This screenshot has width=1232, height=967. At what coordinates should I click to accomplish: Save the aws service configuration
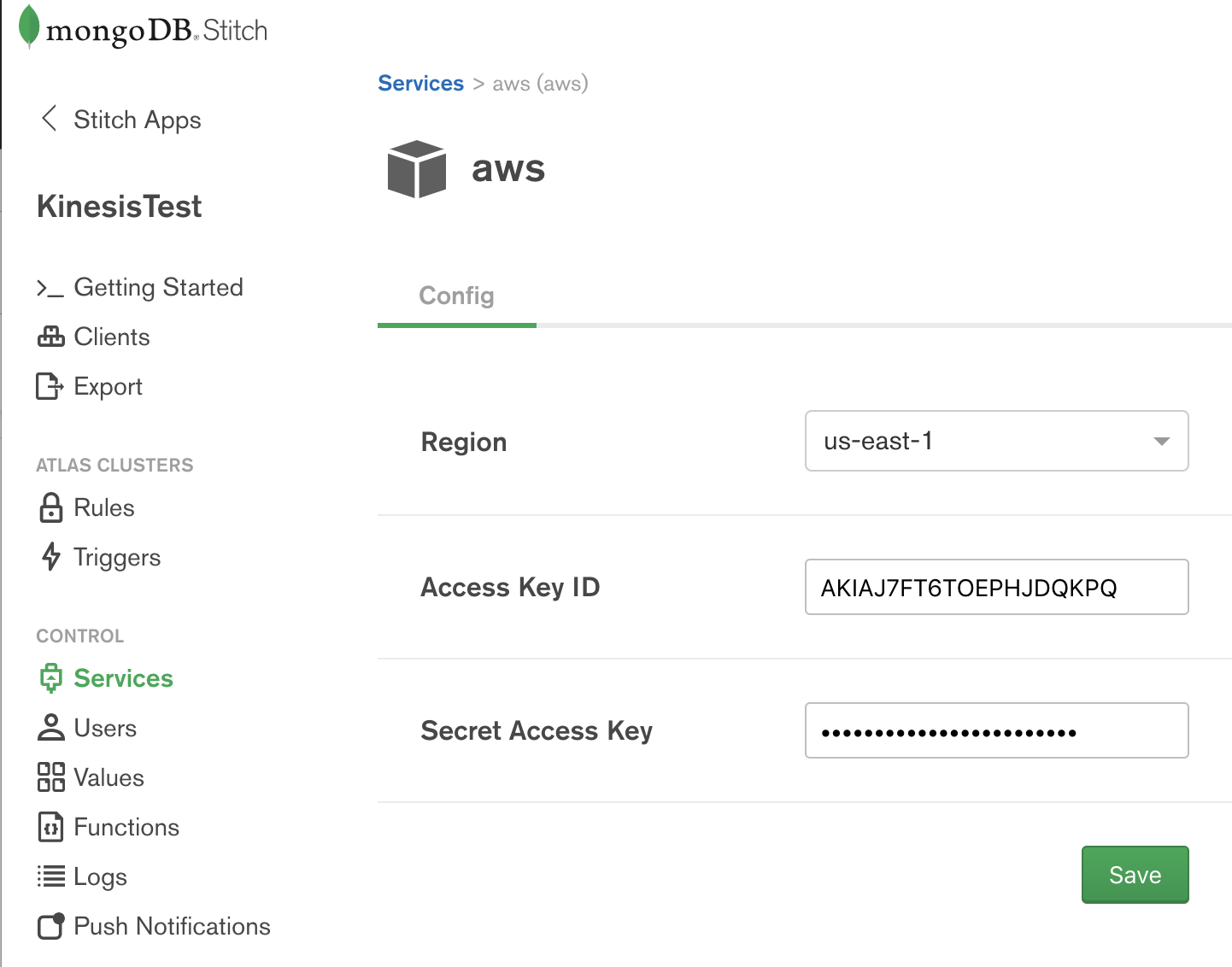coord(1135,875)
